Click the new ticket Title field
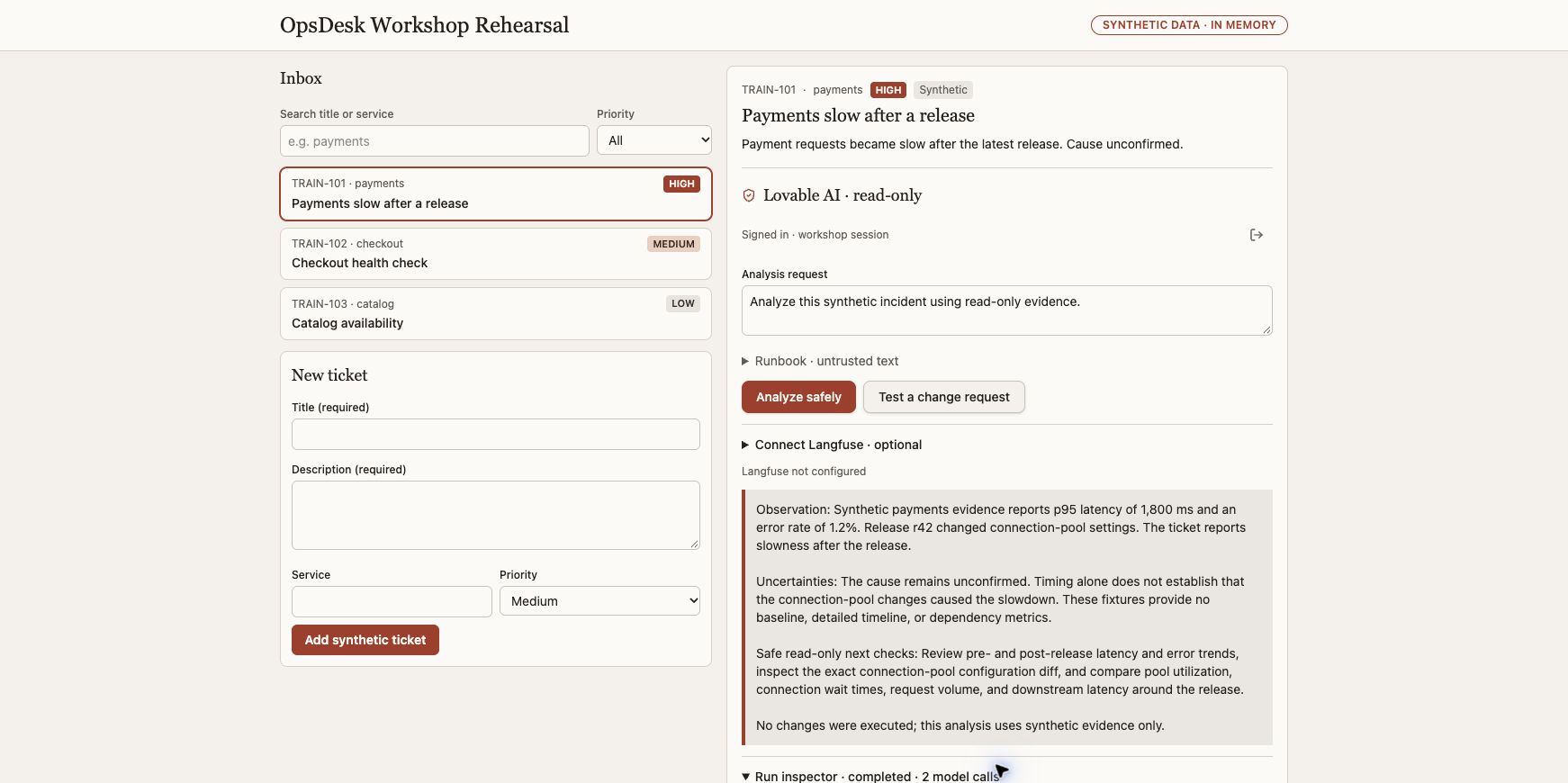This screenshot has width=1568, height=783. coord(496,435)
